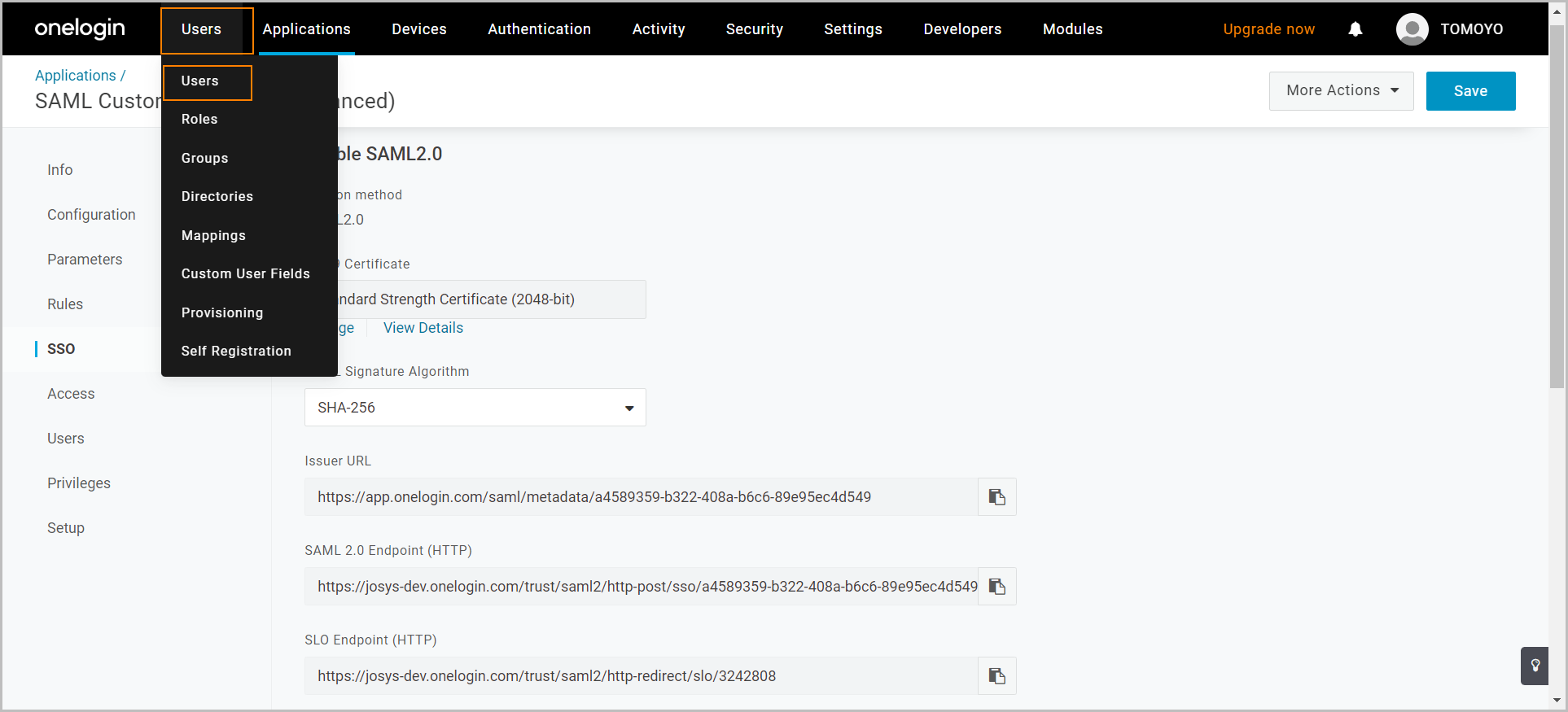Click the scrollbar down arrow

1557,701
